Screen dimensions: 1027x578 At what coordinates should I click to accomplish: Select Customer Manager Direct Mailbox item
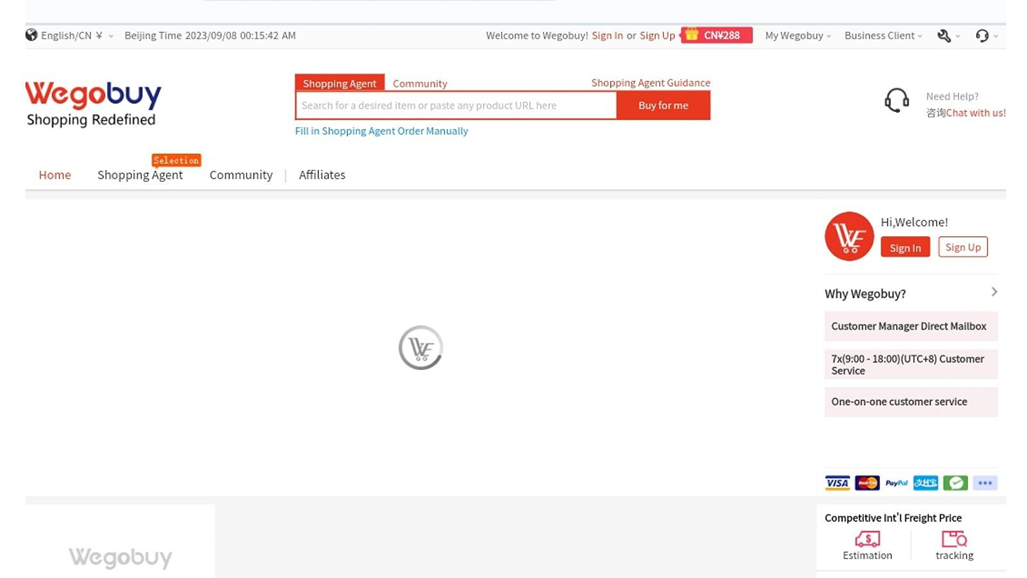(911, 326)
